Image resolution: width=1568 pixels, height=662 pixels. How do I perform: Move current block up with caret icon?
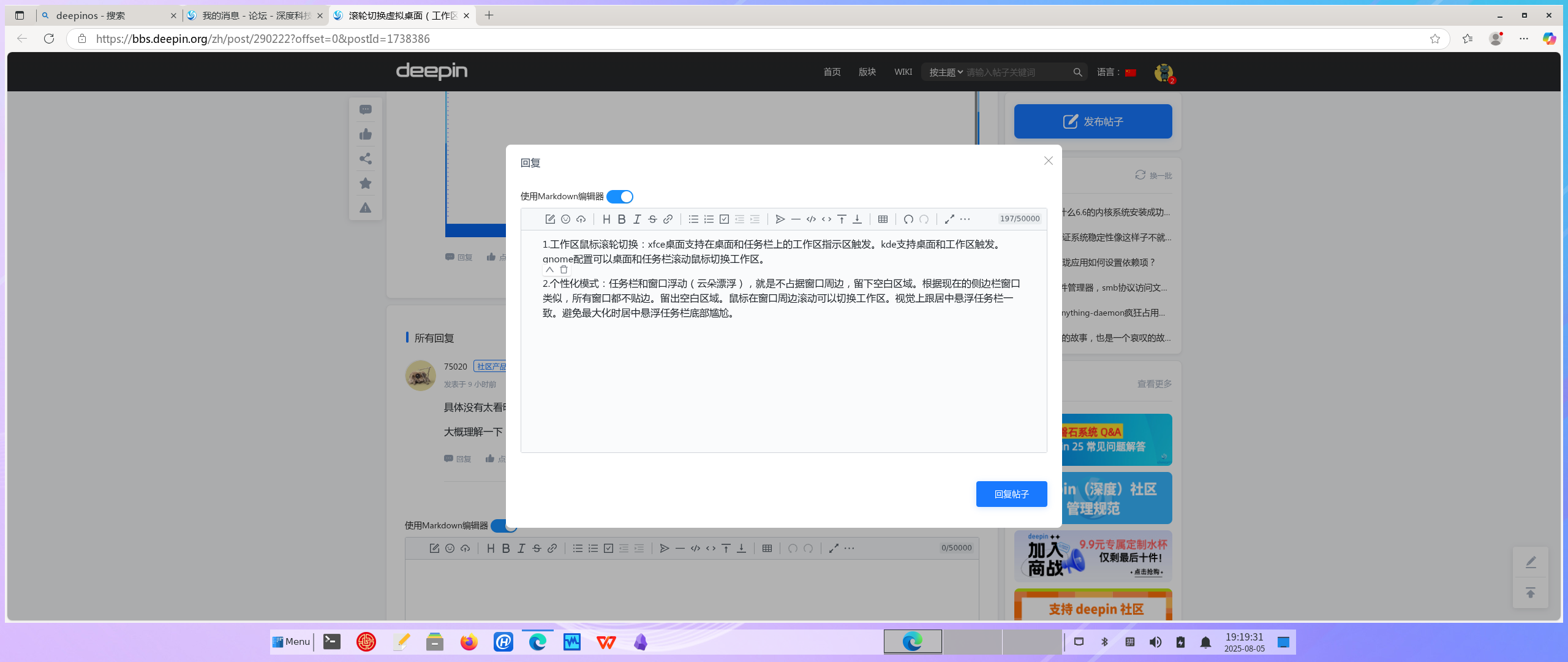point(549,269)
